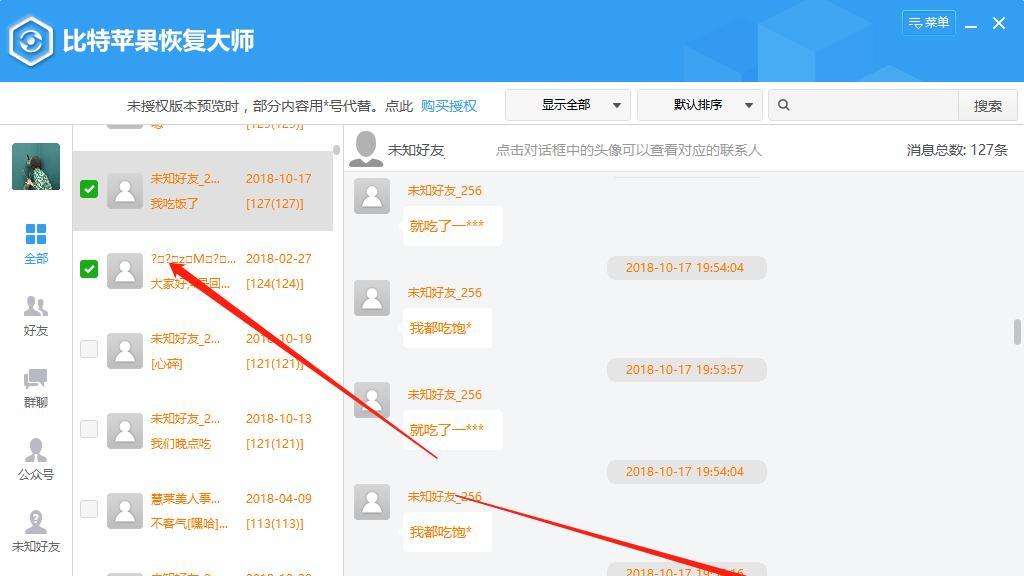1024x576 pixels.
Task: Minimize the recovery app window
Action: point(971,24)
